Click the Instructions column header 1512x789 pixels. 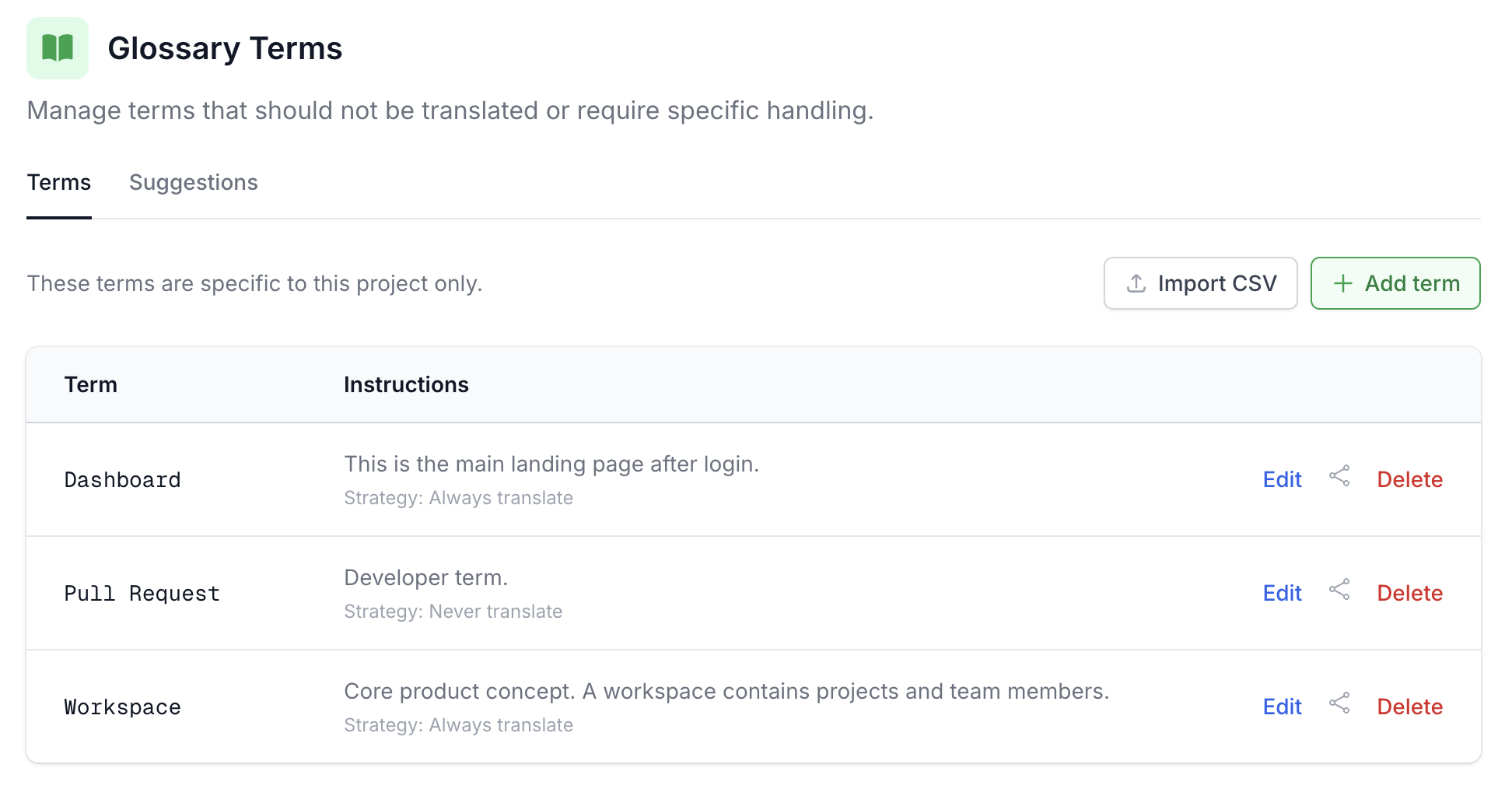coord(406,384)
